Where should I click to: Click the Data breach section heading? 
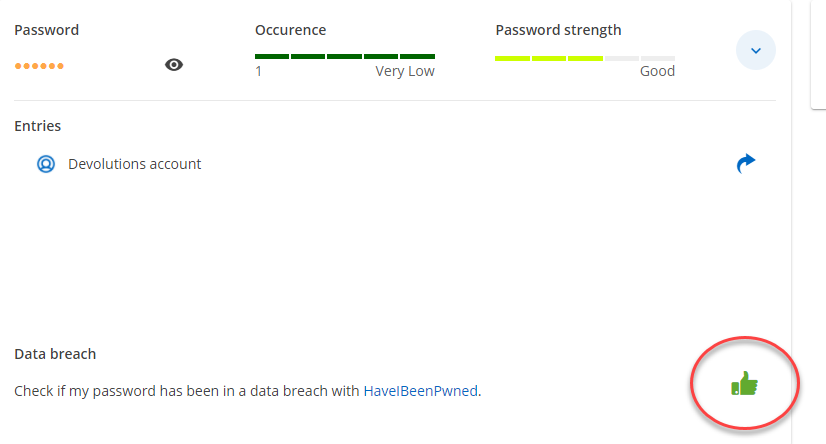coord(55,354)
